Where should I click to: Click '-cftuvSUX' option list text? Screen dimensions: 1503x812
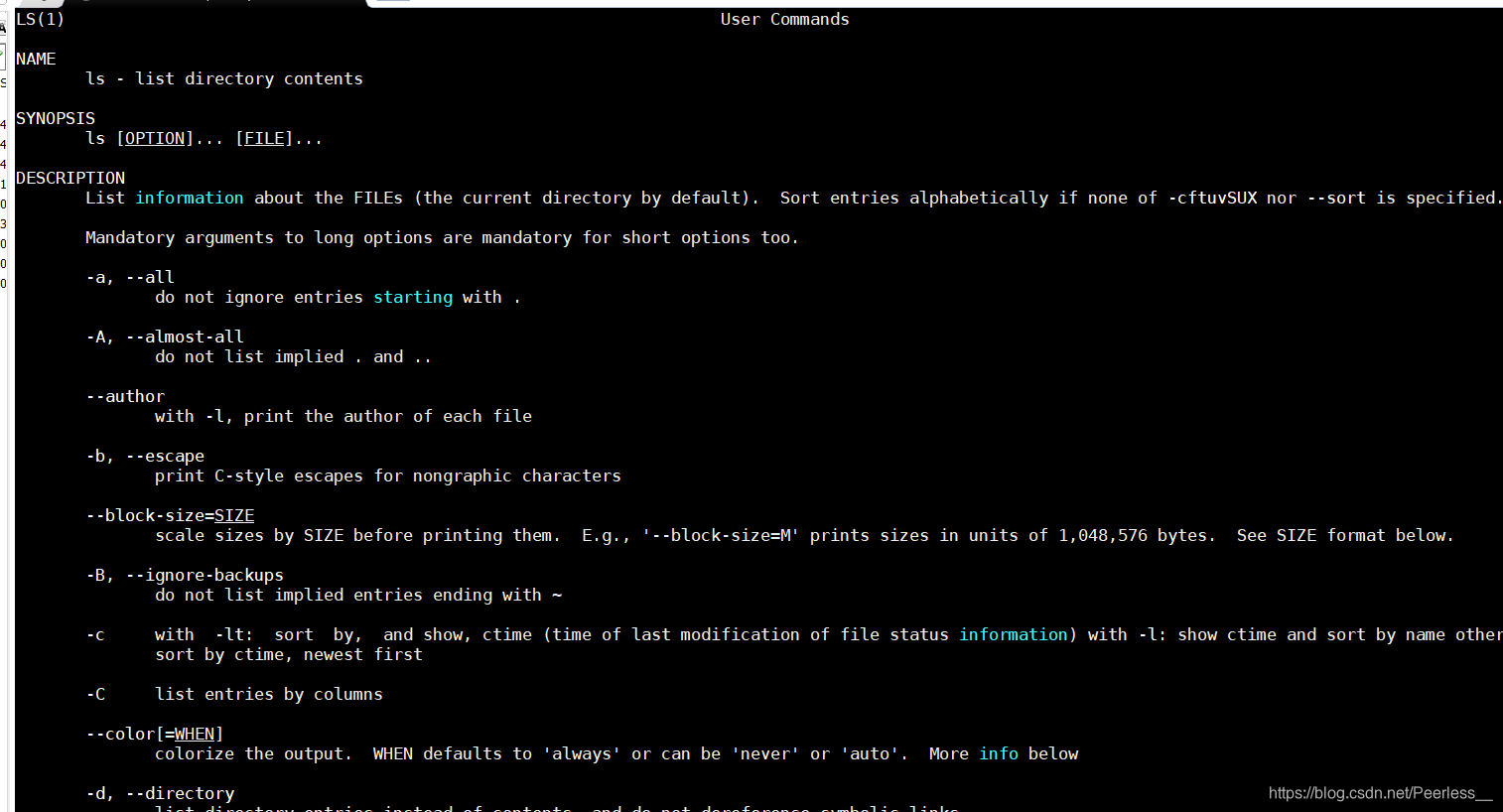point(1212,198)
